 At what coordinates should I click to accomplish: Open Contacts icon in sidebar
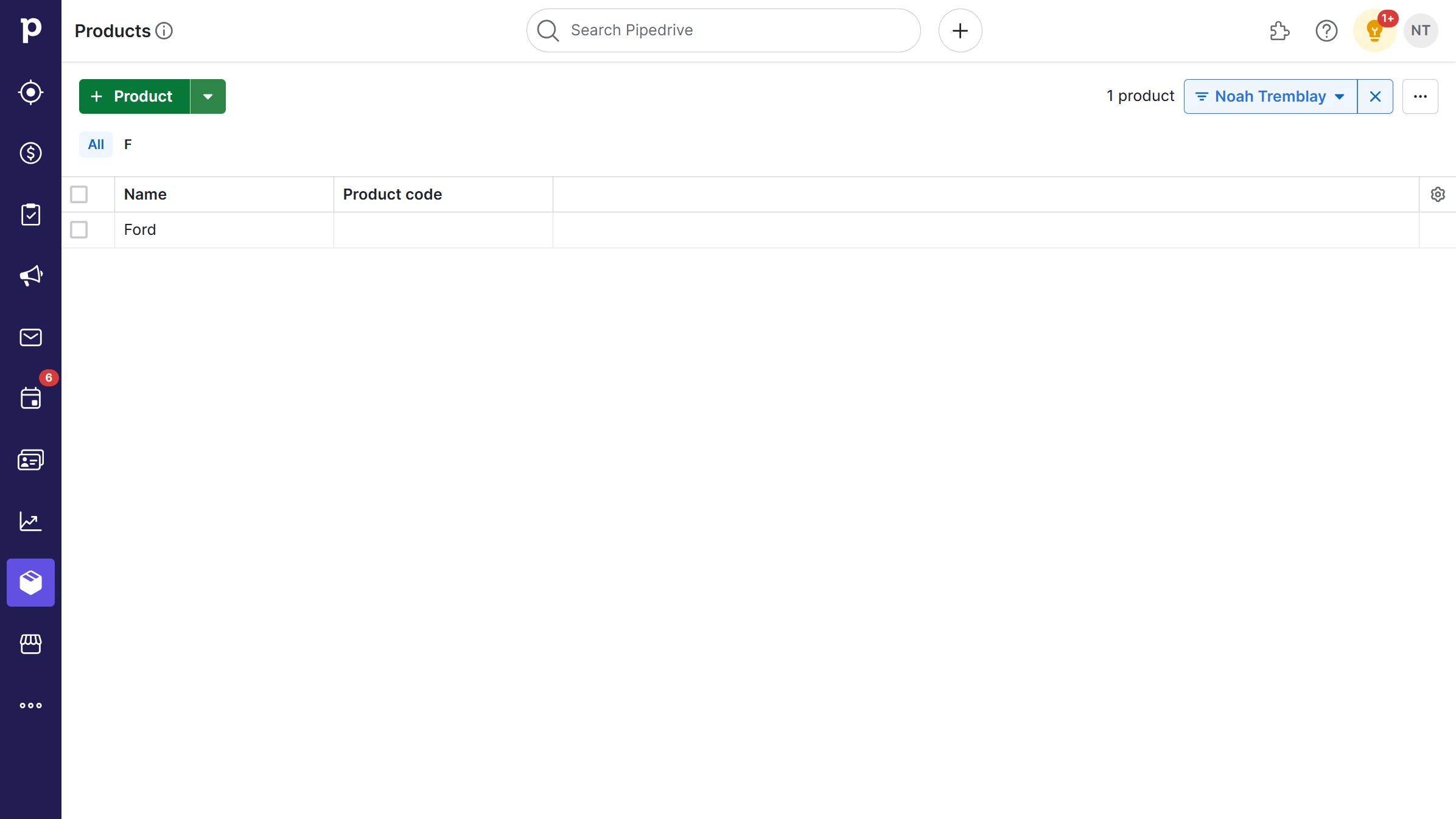click(30, 460)
